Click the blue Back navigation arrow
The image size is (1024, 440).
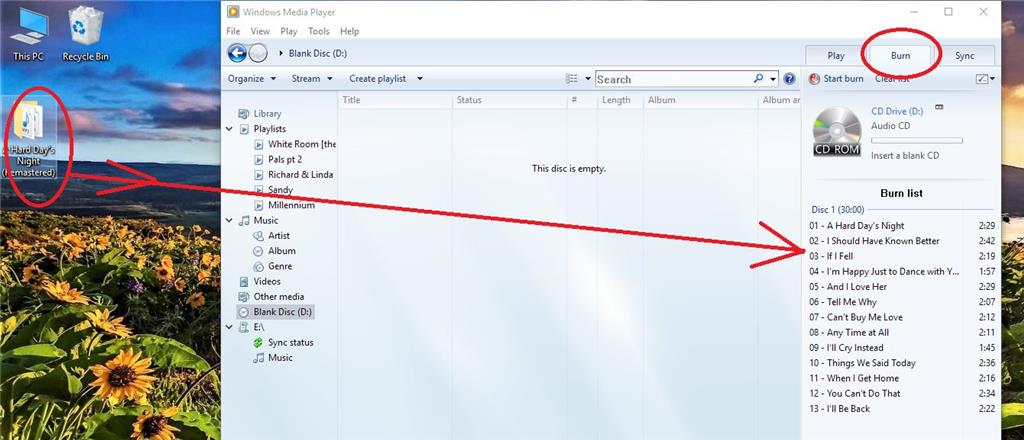coord(236,53)
